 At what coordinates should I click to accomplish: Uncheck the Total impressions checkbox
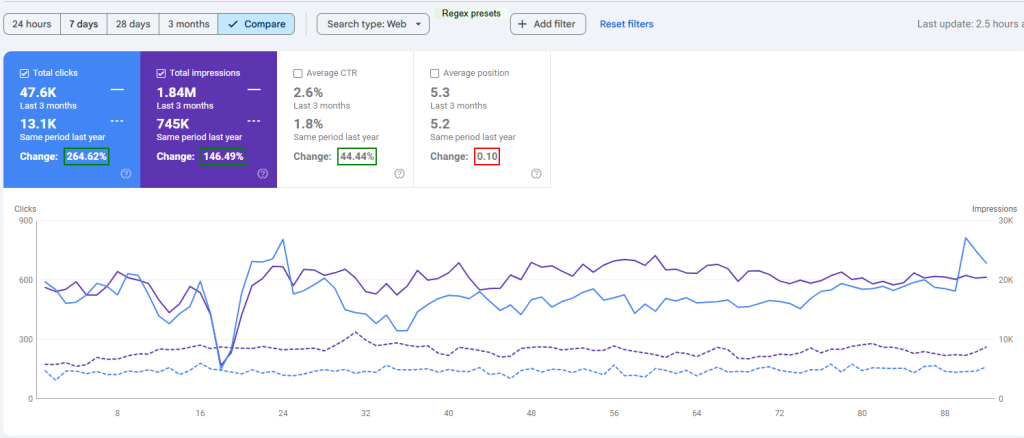[x=162, y=73]
